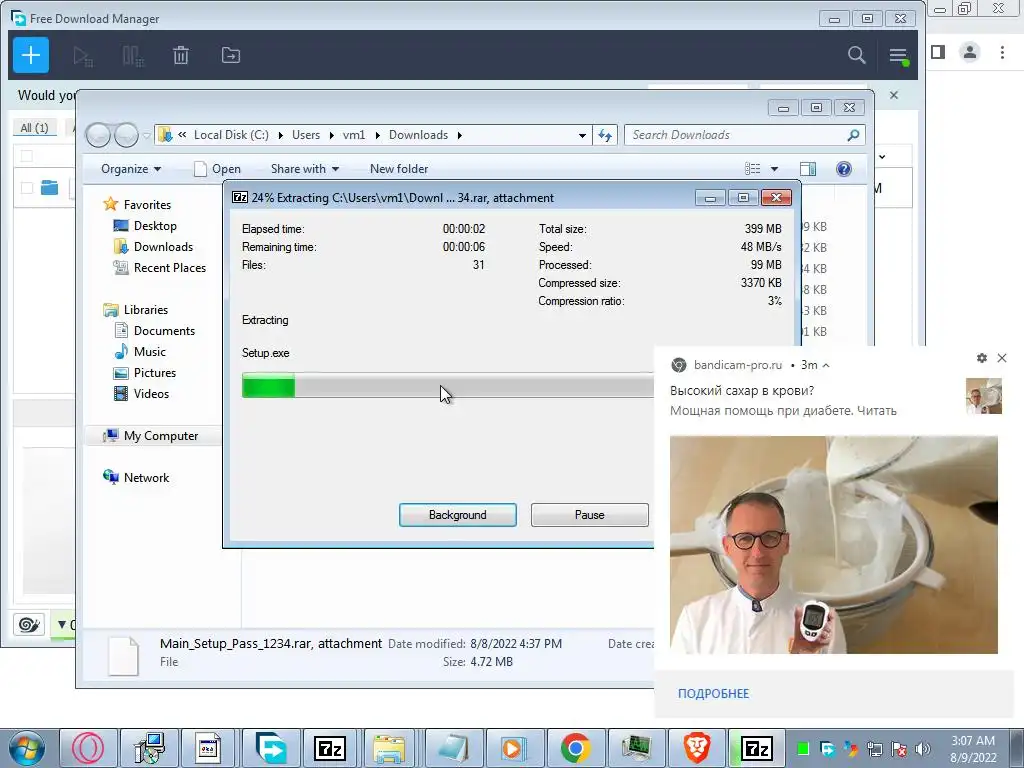The height and width of the screenshot is (768, 1024).
Task: Click the change view icon
Action: click(x=752, y=168)
